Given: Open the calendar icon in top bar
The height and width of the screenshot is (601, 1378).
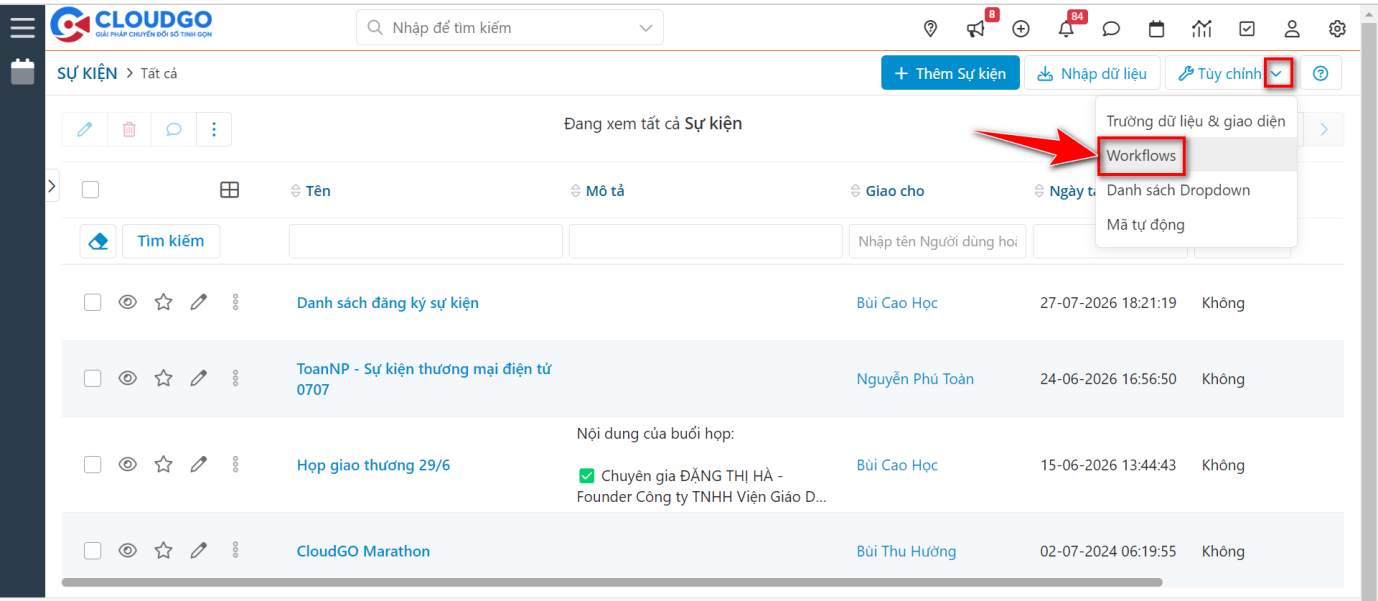Looking at the screenshot, I should click(x=1156, y=29).
